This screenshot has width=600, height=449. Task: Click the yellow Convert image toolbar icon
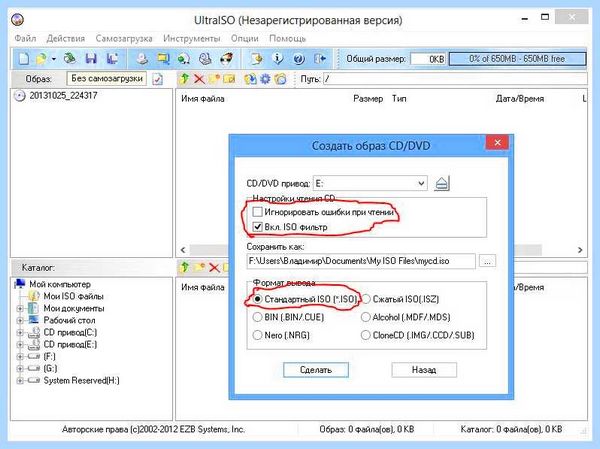(163, 59)
